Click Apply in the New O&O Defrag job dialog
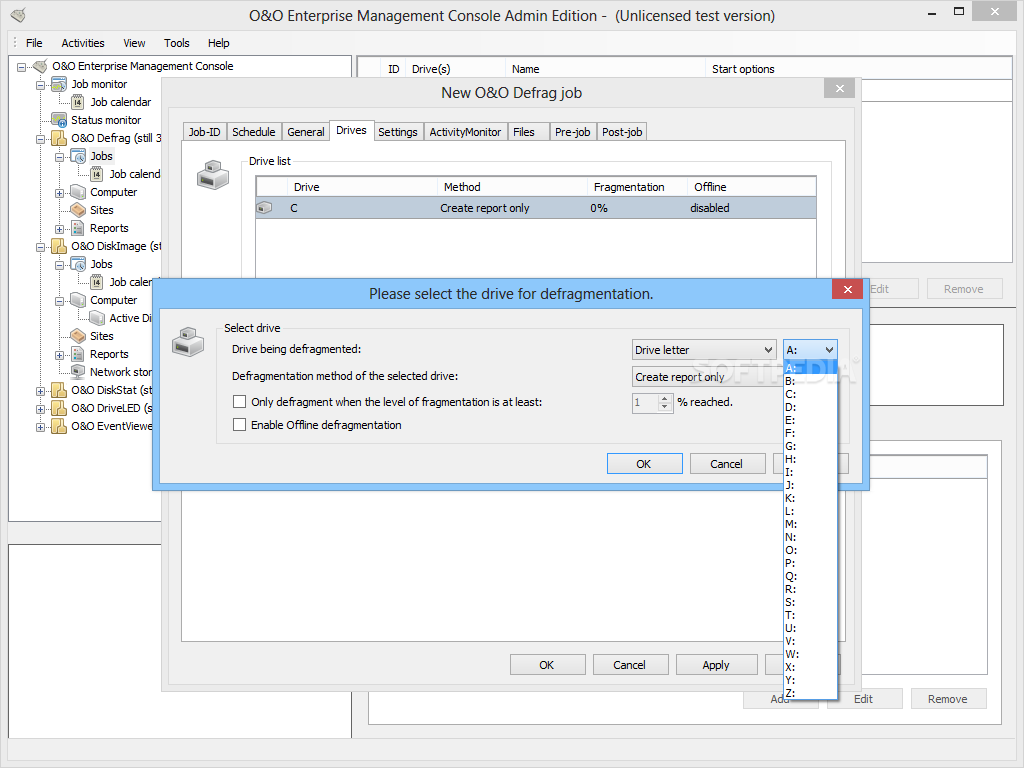 tap(716, 665)
